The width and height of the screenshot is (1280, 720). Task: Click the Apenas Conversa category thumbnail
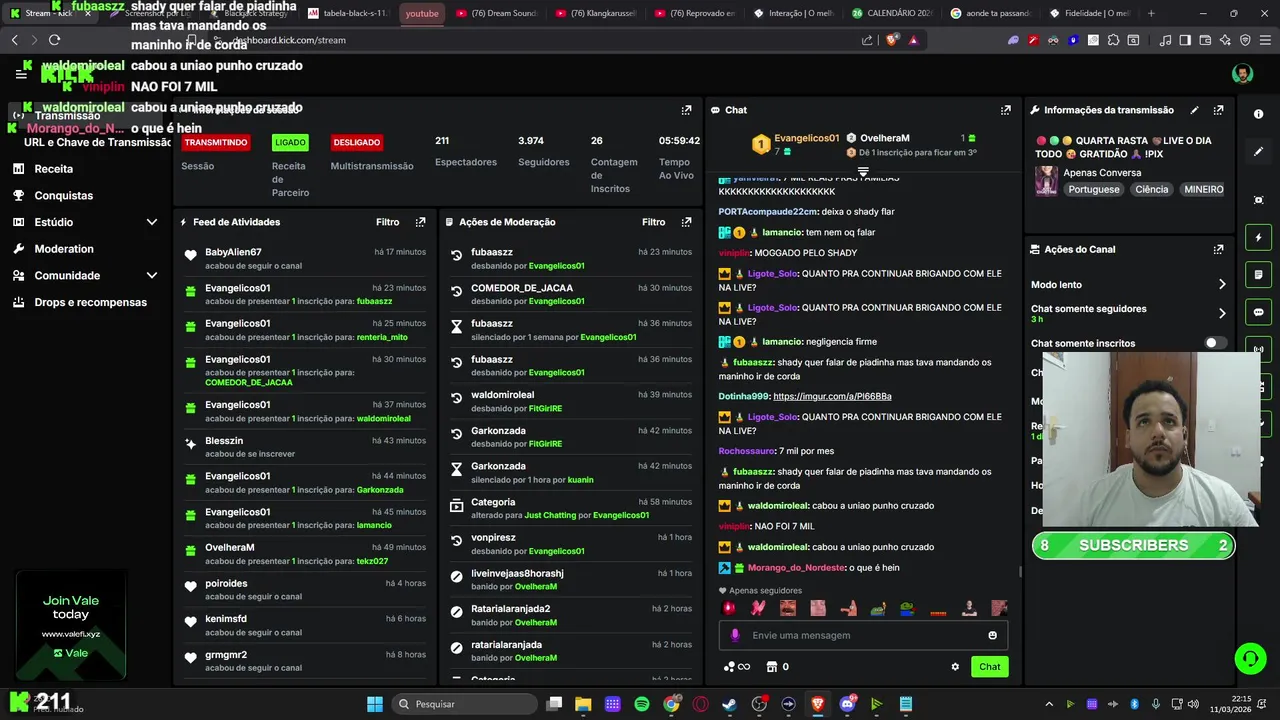pos(1046,180)
